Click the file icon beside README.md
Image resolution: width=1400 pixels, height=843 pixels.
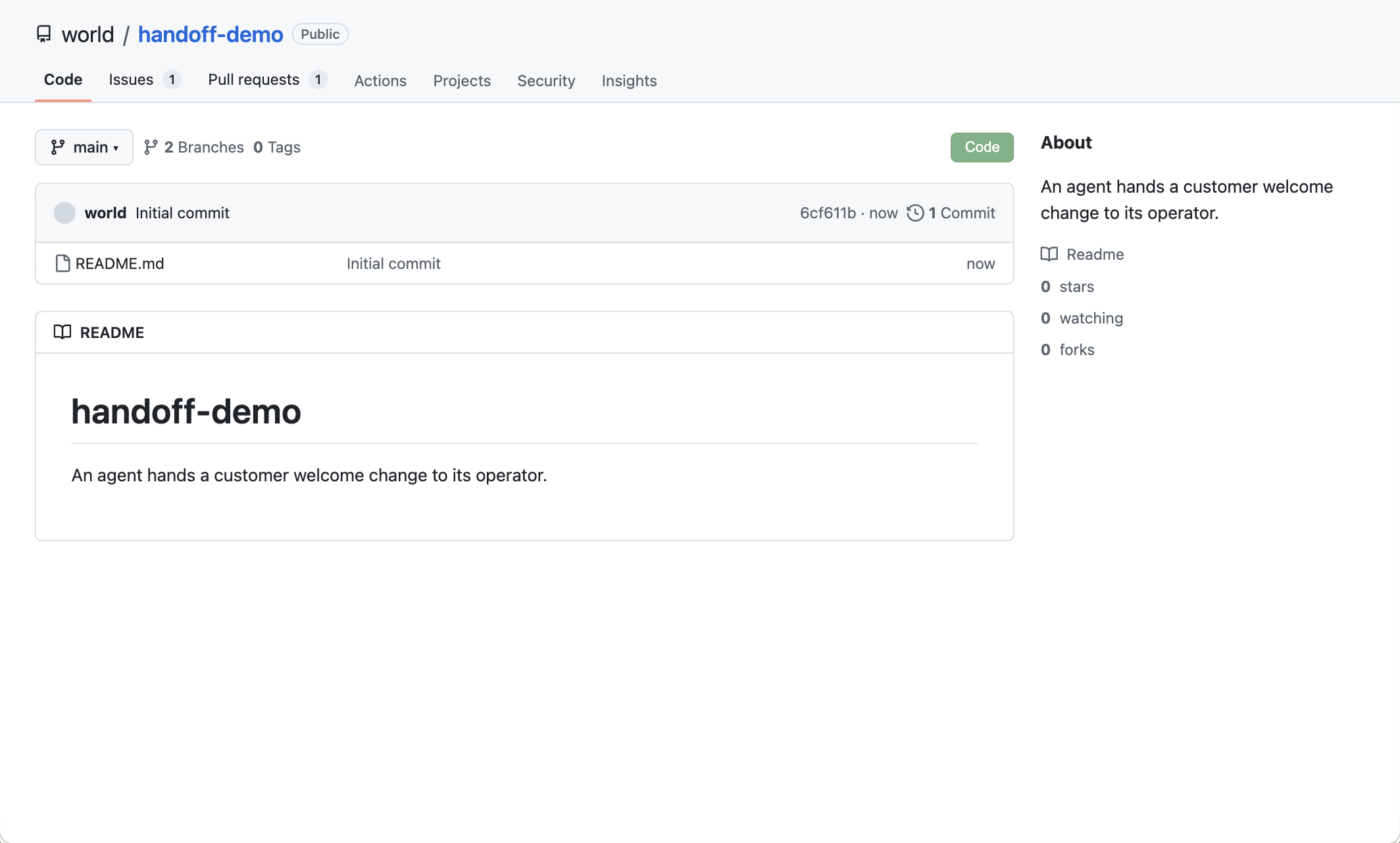coord(63,264)
